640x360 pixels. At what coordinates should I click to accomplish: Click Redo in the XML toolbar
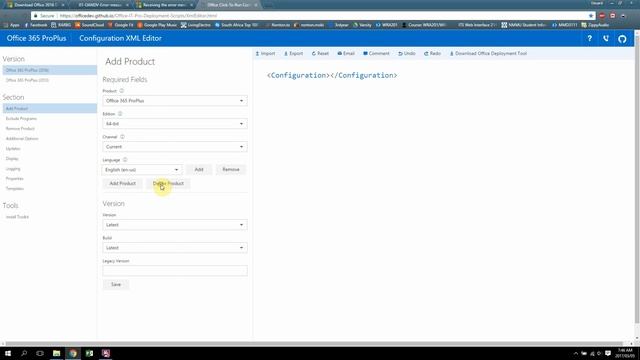coord(432,53)
